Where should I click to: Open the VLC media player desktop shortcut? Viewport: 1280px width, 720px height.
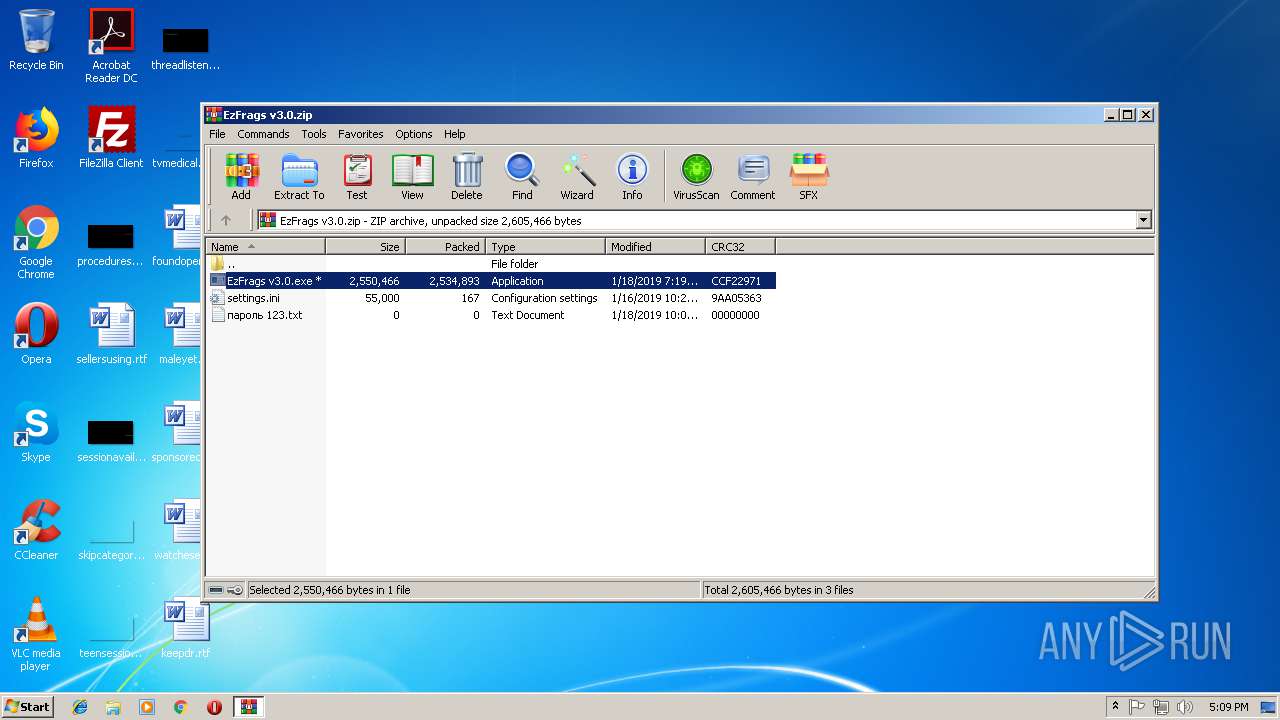36,634
